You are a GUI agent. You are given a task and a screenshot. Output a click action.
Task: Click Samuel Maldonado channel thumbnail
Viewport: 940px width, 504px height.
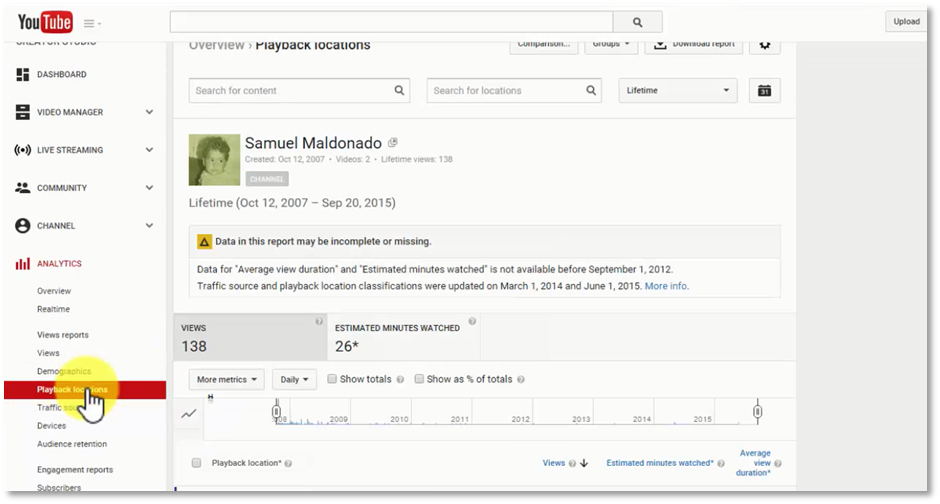click(x=214, y=159)
